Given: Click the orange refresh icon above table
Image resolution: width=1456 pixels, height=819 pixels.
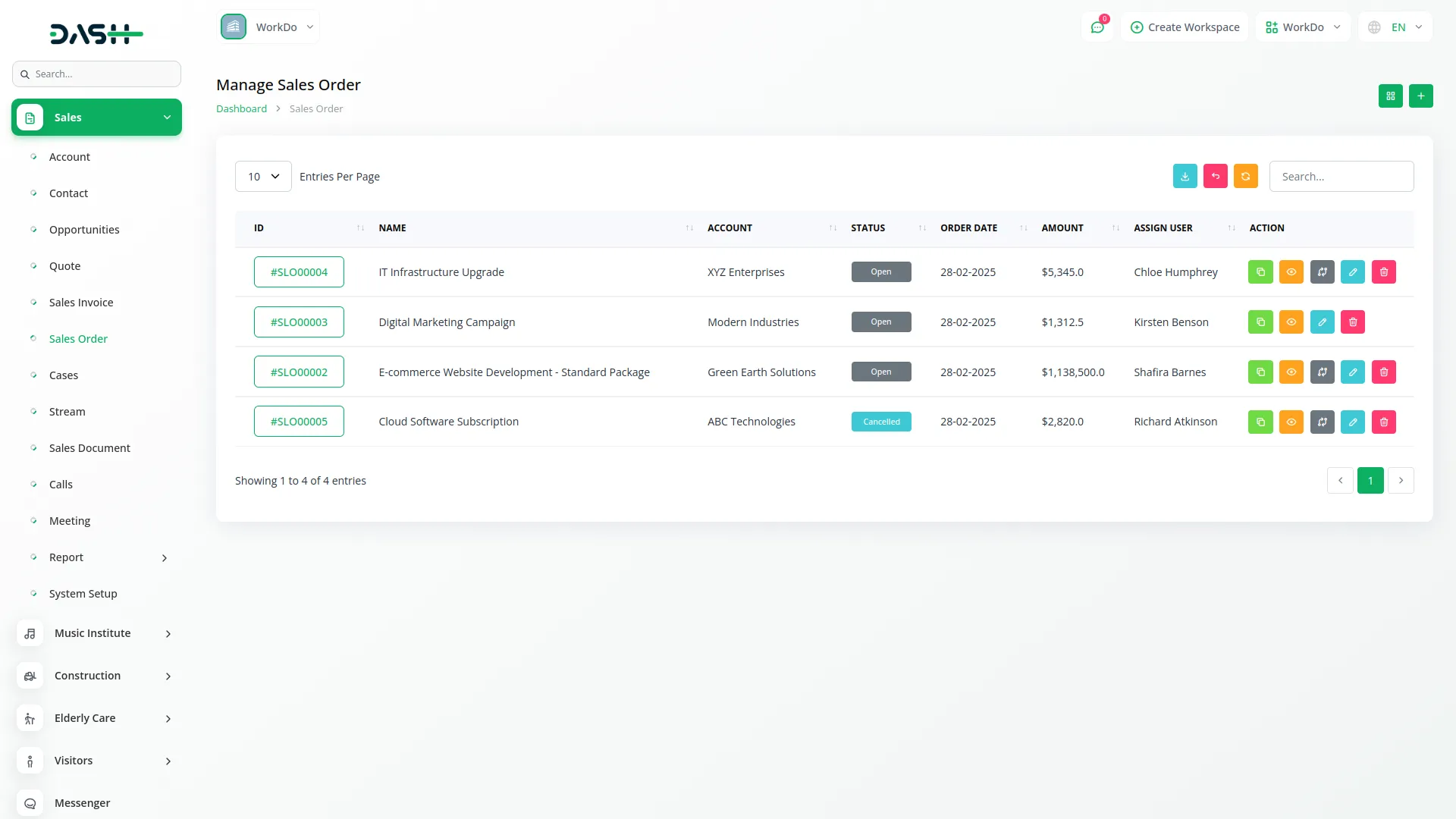Looking at the screenshot, I should (x=1245, y=176).
